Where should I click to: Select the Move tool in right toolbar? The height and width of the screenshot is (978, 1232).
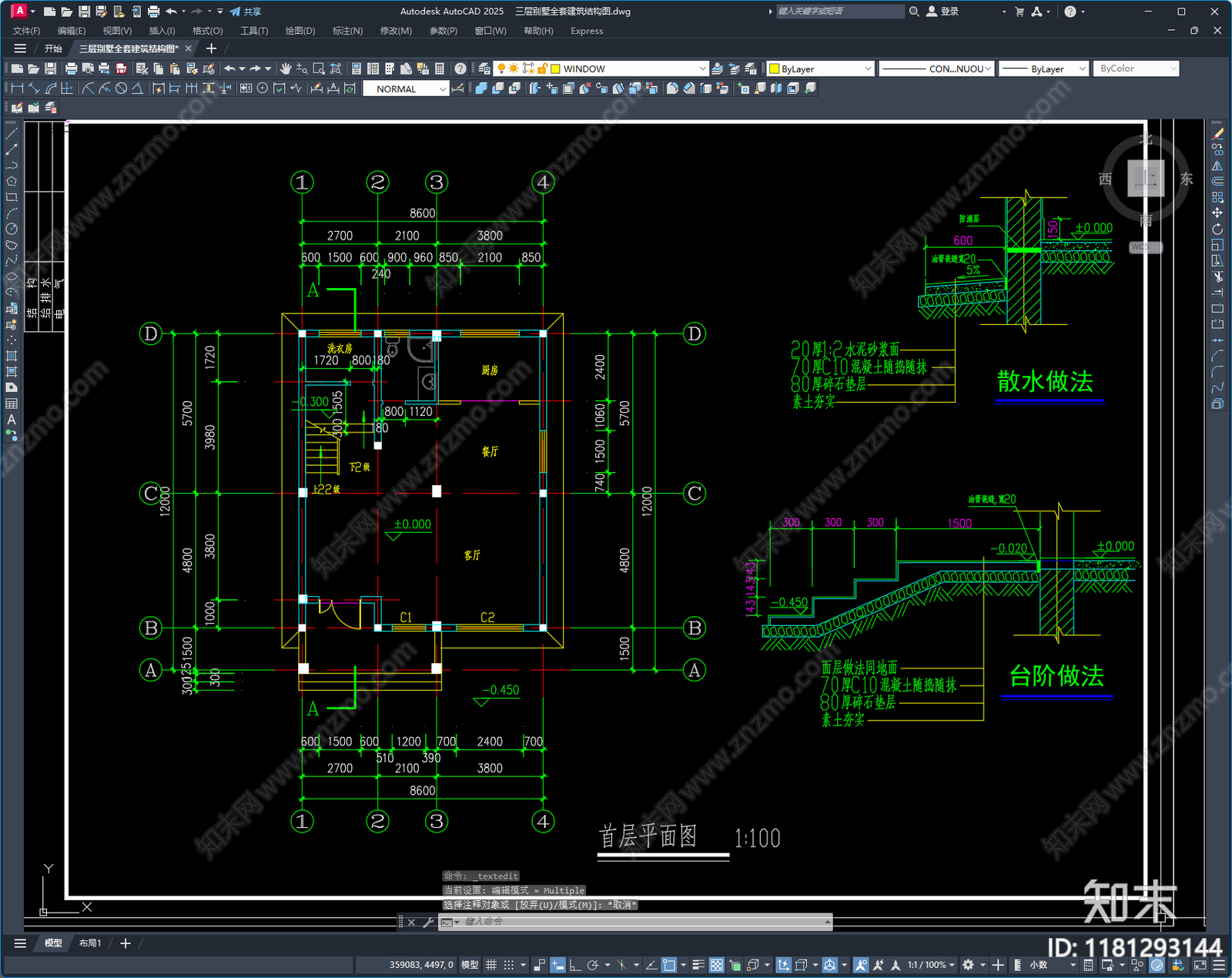click(1217, 213)
